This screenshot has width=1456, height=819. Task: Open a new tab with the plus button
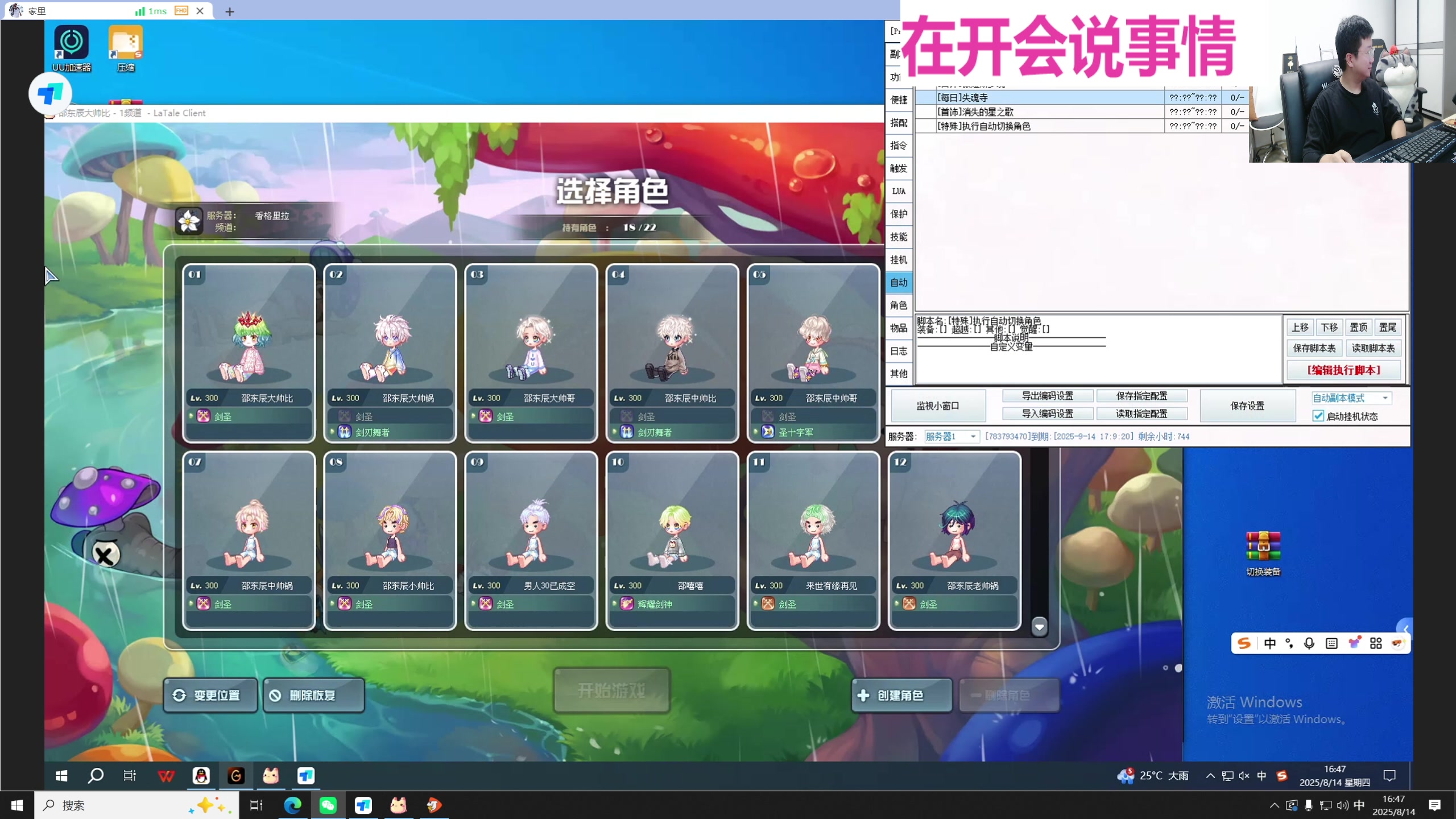coord(230,11)
